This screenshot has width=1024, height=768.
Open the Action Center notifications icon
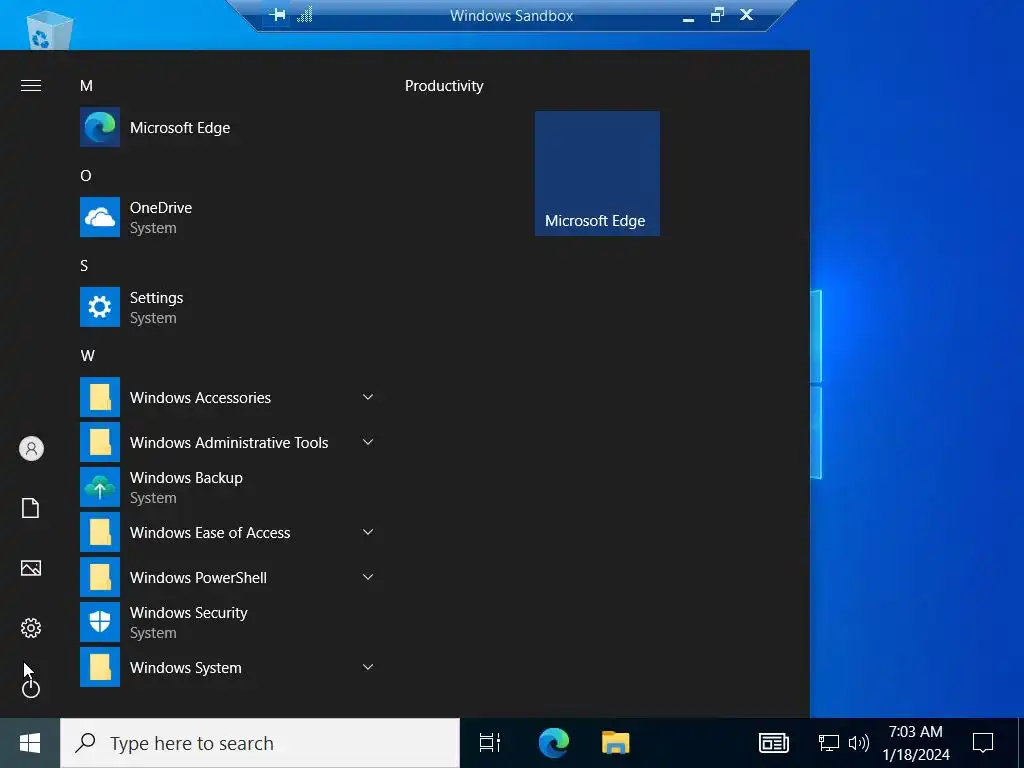point(983,743)
